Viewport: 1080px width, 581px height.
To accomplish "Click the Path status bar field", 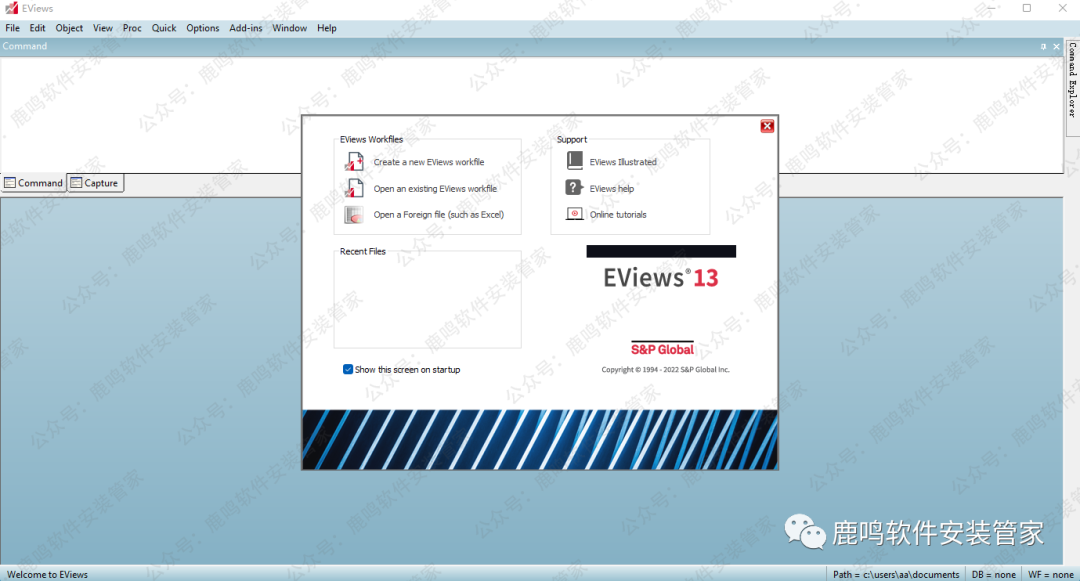I will 896,575.
